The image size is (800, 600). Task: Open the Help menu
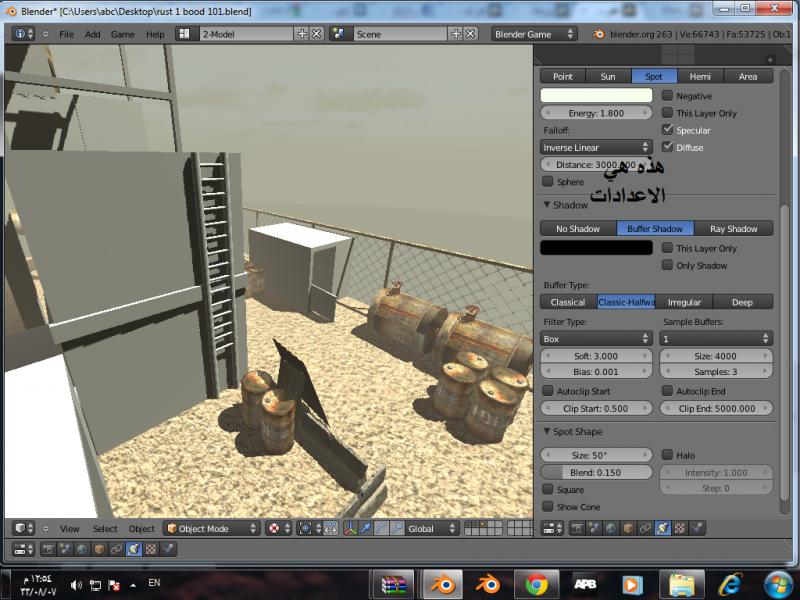click(155, 34)
